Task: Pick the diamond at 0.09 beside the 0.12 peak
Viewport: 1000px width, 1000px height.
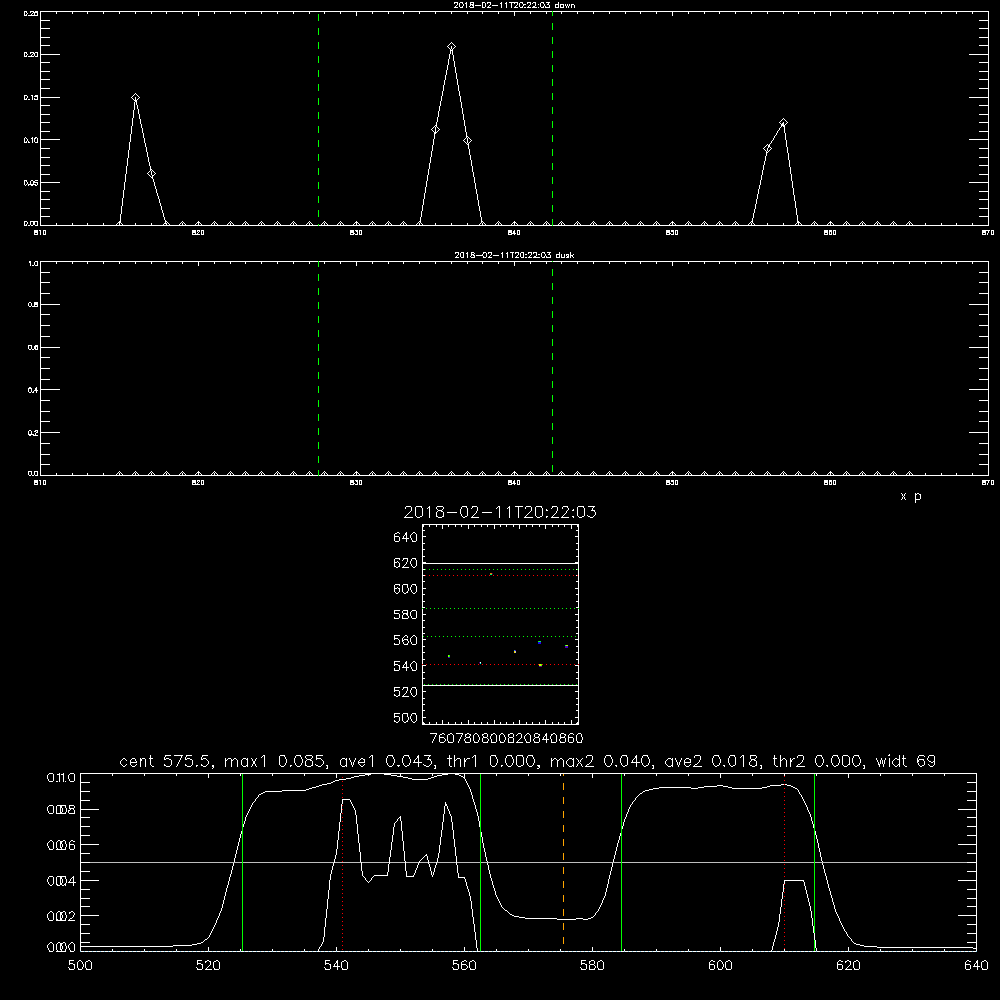Action: (767, 149)
